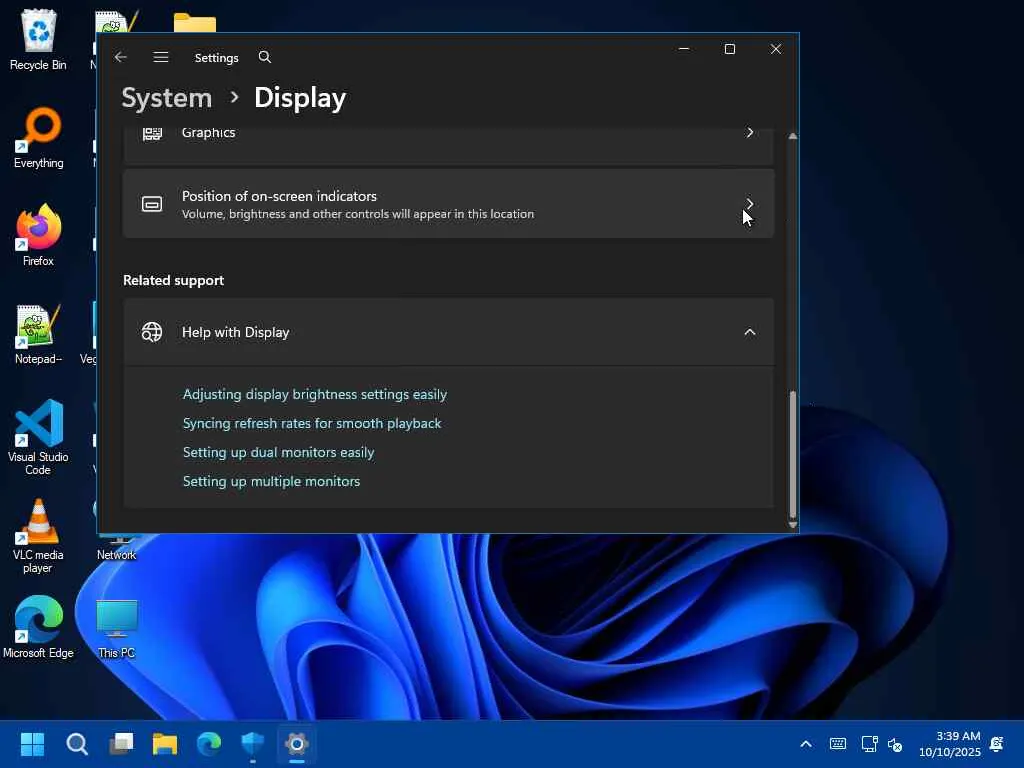This screenshot has width=1024, height=768.
Task: Open 'Syncing refresh rates for smooth playback' link
Action: click(x=312, y=423)
